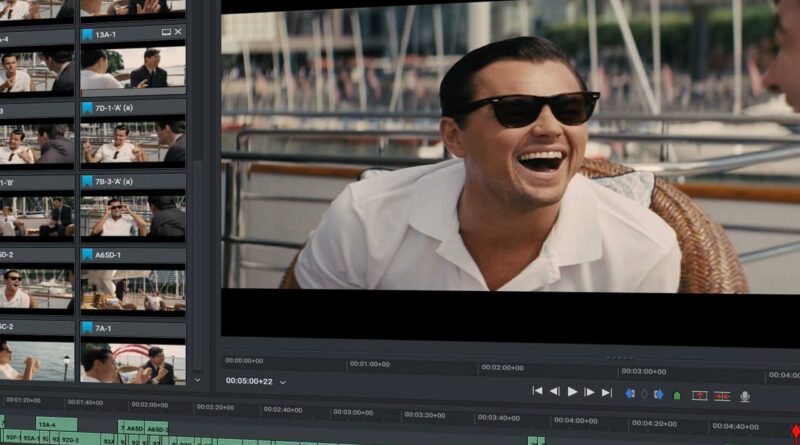Click the blue flag on tile 7A-1
The height and width of the screenshot is (445, 800).
[x=87, y=328]
